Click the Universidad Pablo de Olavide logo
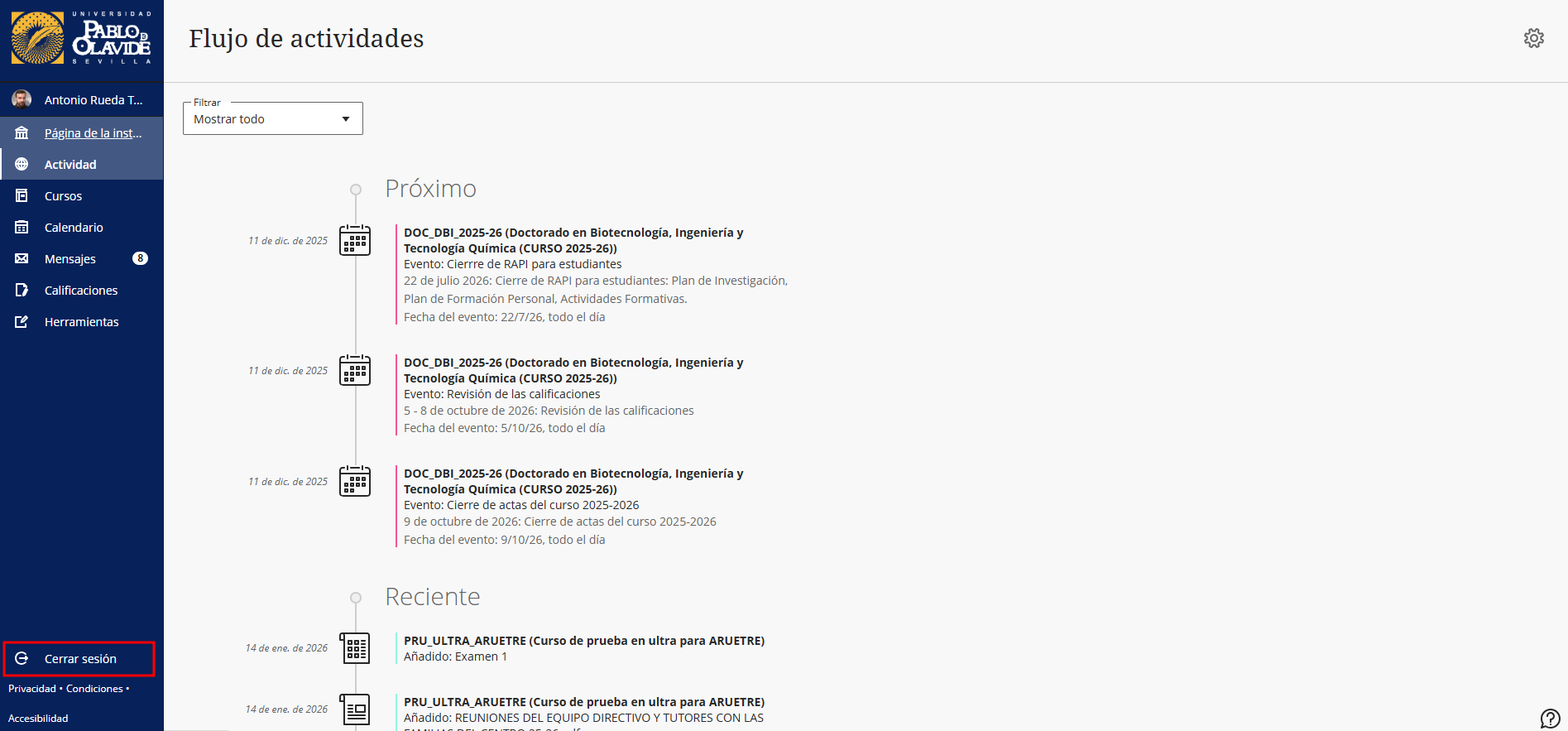 point(81,39)
